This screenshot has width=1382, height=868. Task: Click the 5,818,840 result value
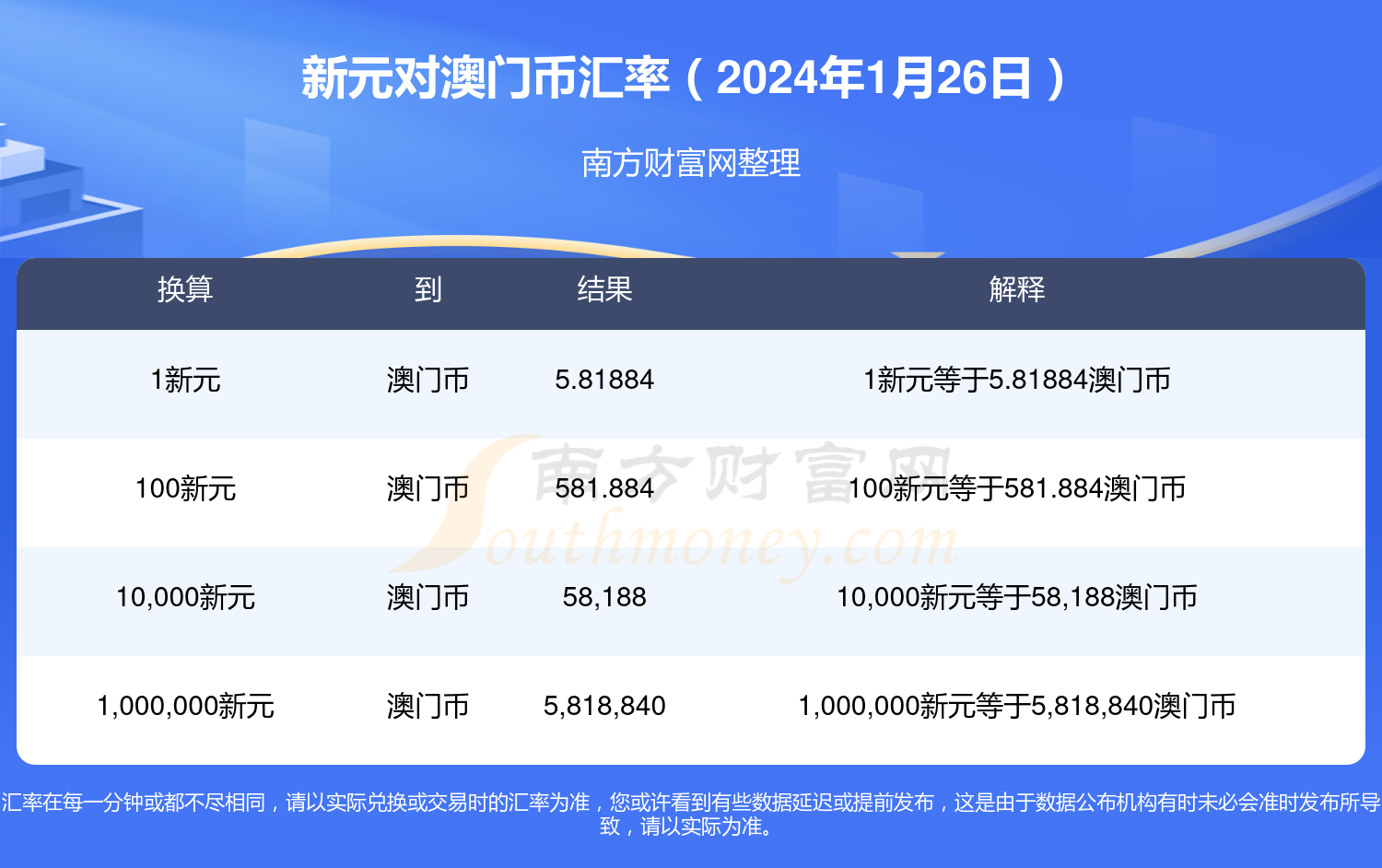[x=604, y=706]
